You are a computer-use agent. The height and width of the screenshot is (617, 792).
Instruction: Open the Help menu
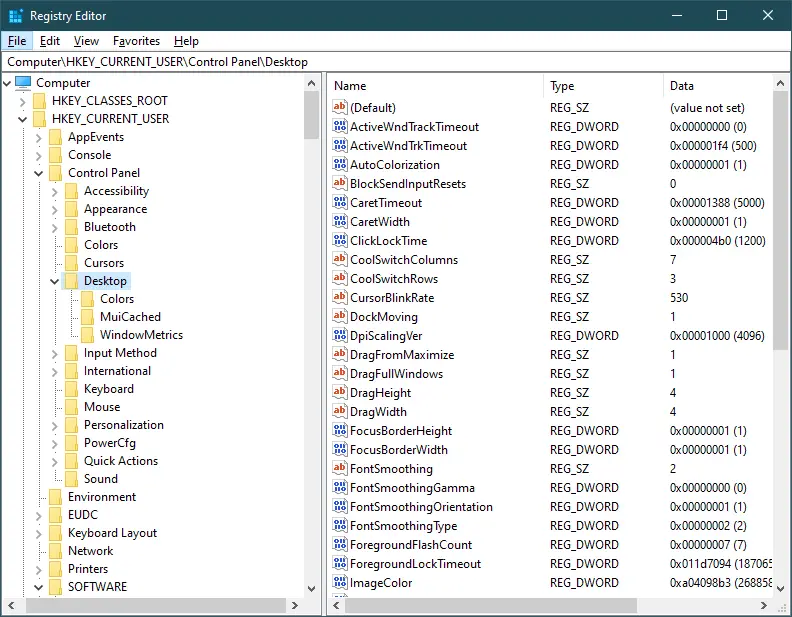[x=186, y=41]
